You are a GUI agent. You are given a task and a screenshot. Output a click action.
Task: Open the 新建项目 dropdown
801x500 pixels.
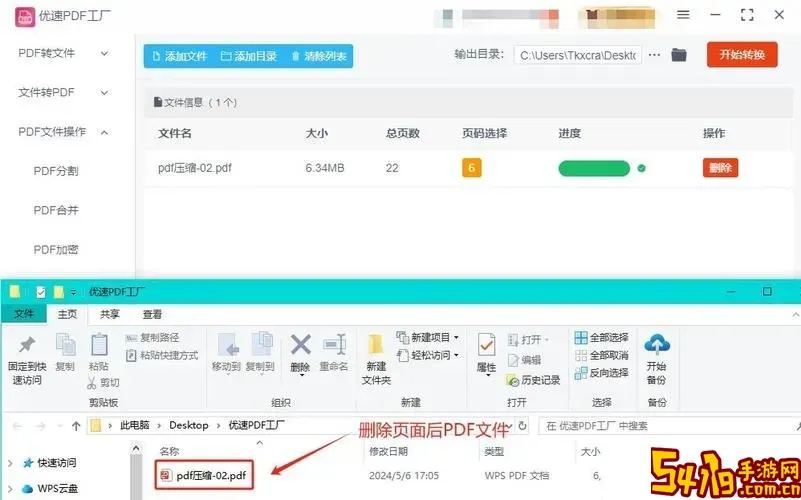pos(428,338)
